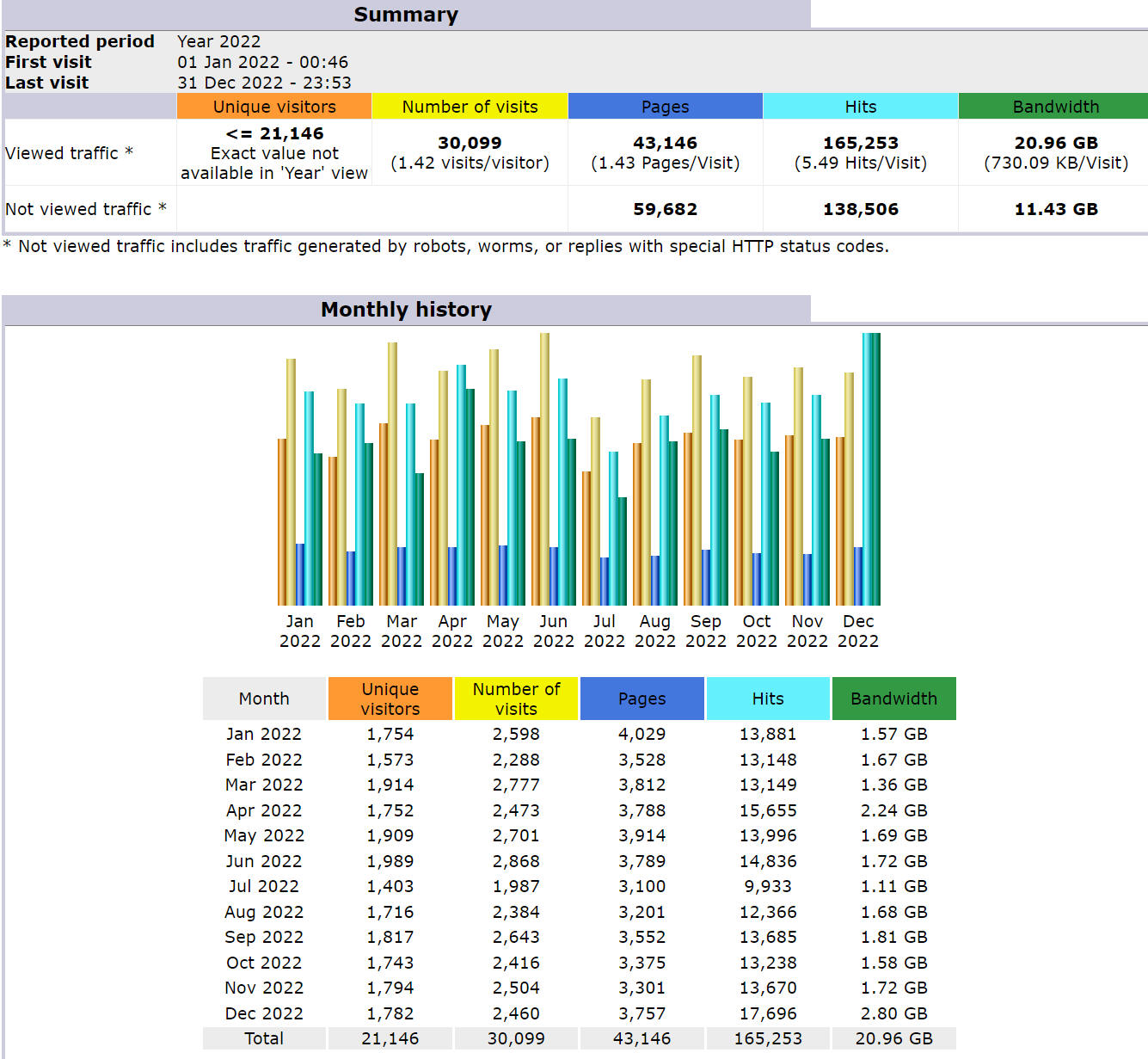Click the Apr 2022 cyan hits bar

click(461, 484)
